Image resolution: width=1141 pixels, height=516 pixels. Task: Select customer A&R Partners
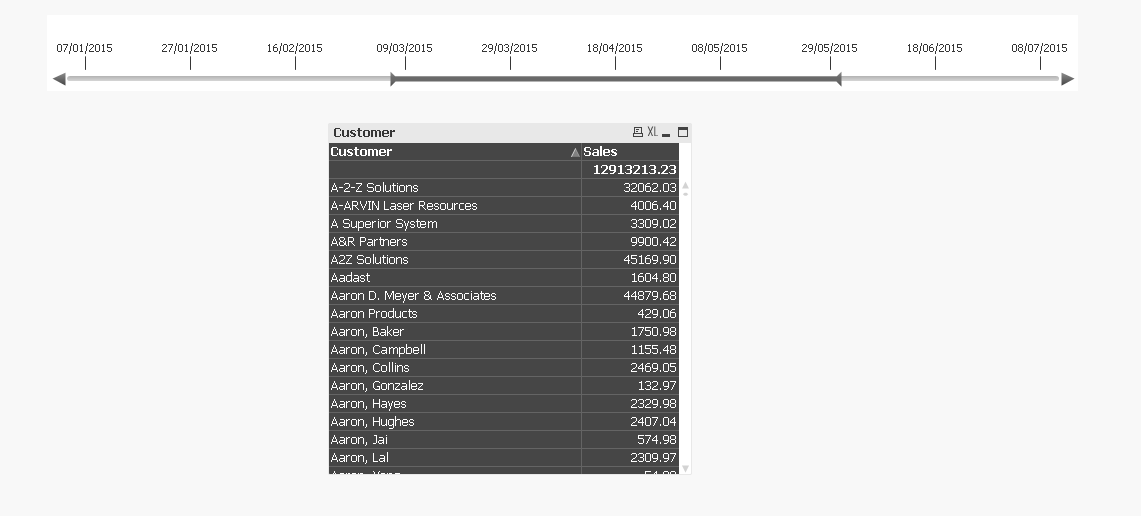click(455, 242)
